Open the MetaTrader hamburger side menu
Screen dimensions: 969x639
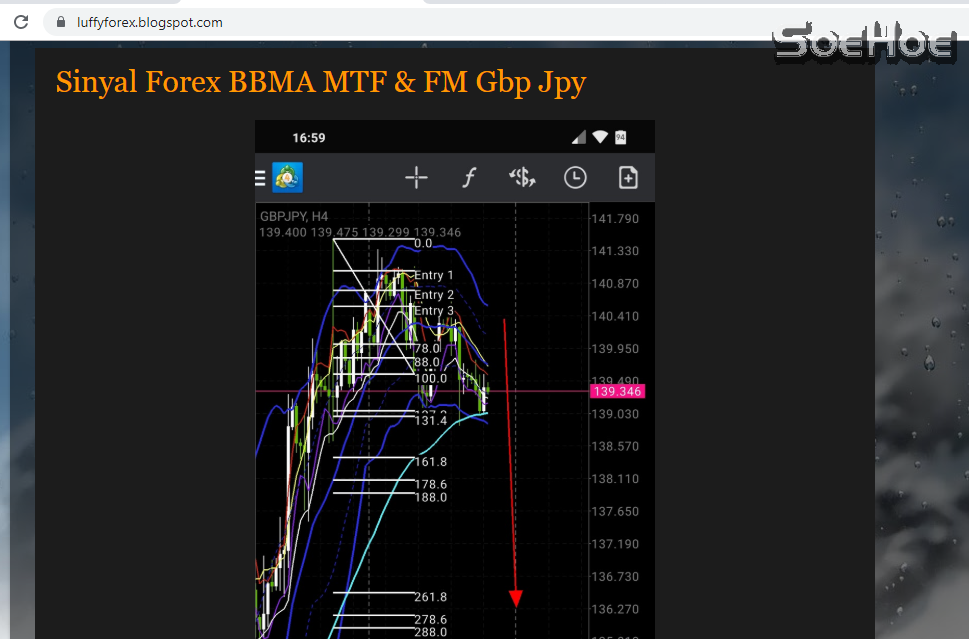point(259,176)
